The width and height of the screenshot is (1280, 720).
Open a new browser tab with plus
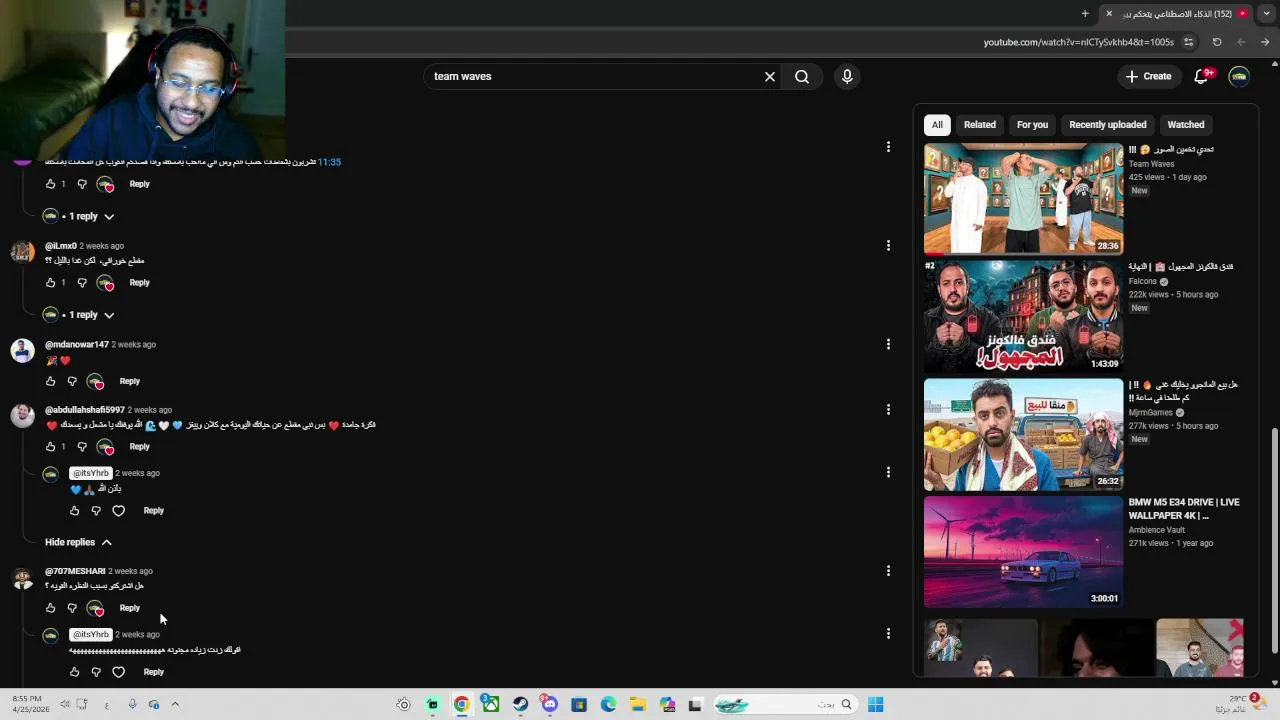coord(1085,14)
